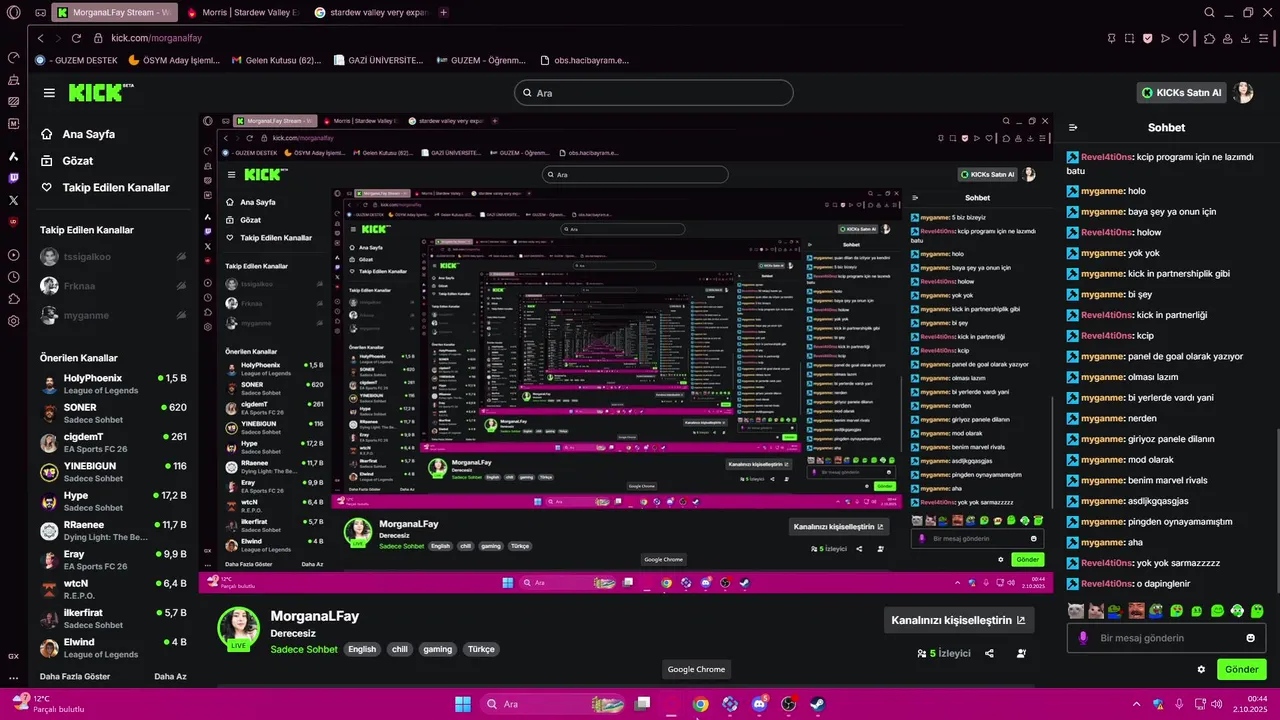The image size is (1280, 720).
Task: Collapse Kick sidebar with hamburger menu
Action: click(49, 93)
